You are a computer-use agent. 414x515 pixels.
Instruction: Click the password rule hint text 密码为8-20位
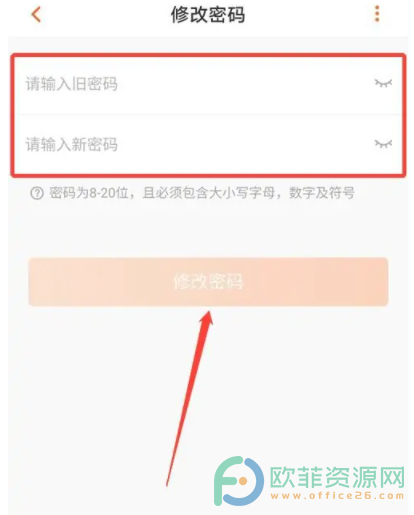coord(89,193)
